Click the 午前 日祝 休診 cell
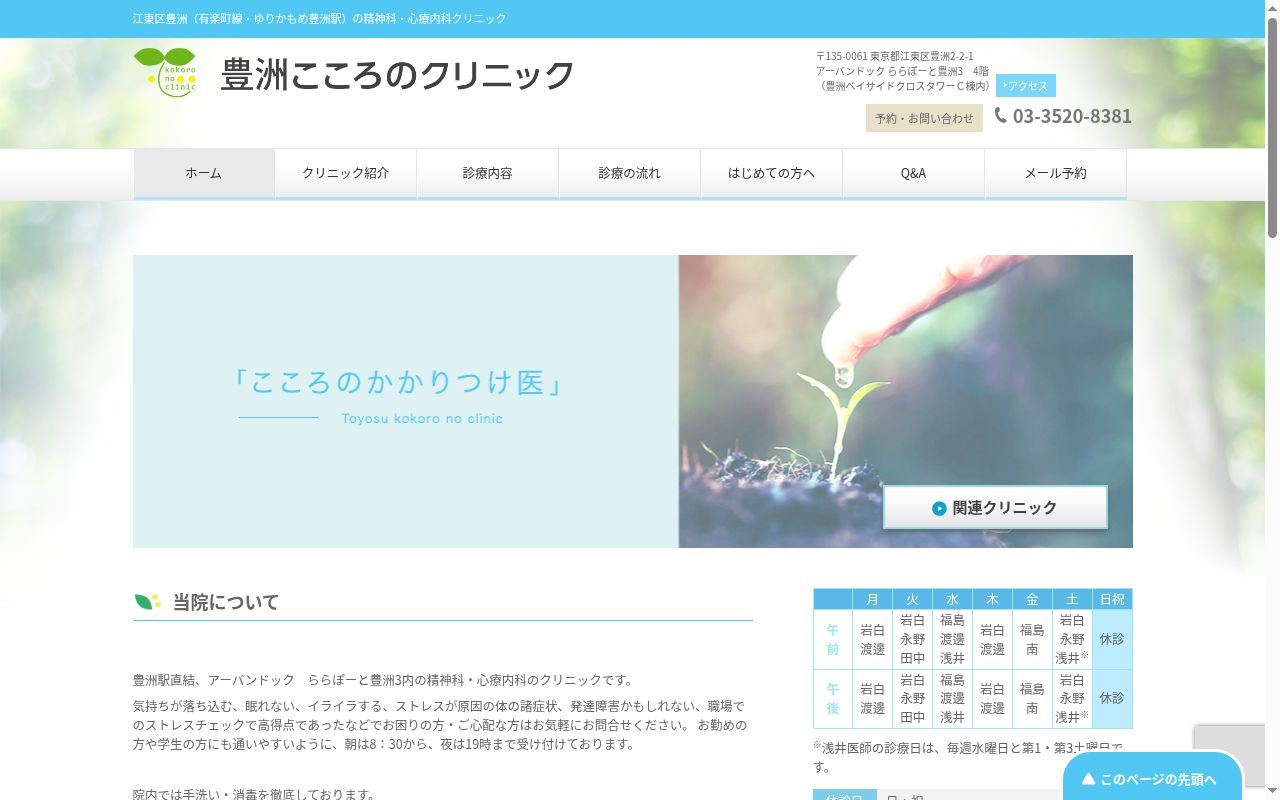This screenshot has height=800, width=1280. click(1112, 639)
